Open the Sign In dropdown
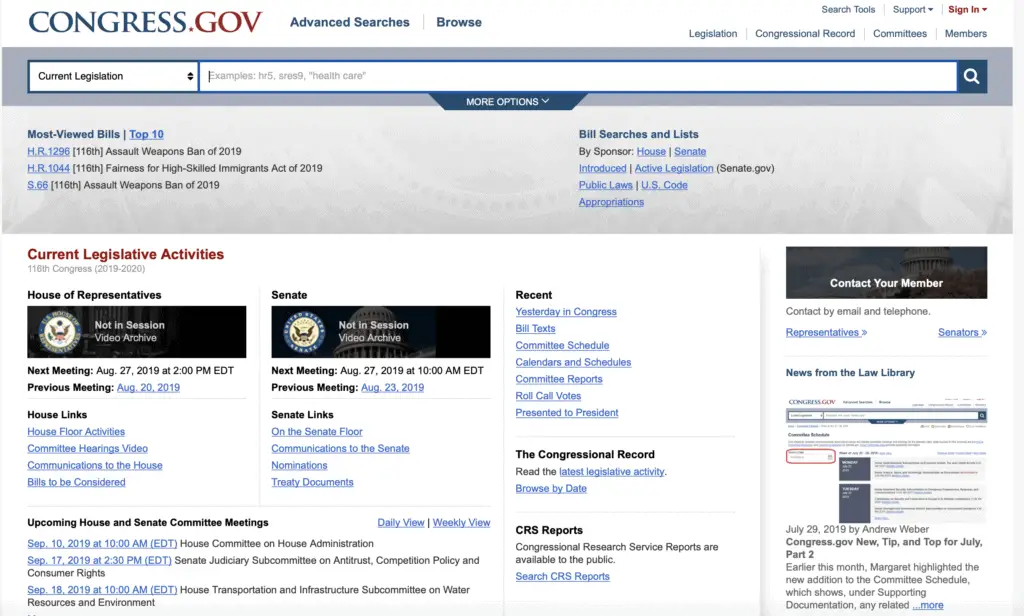 [x=967, y=10]
